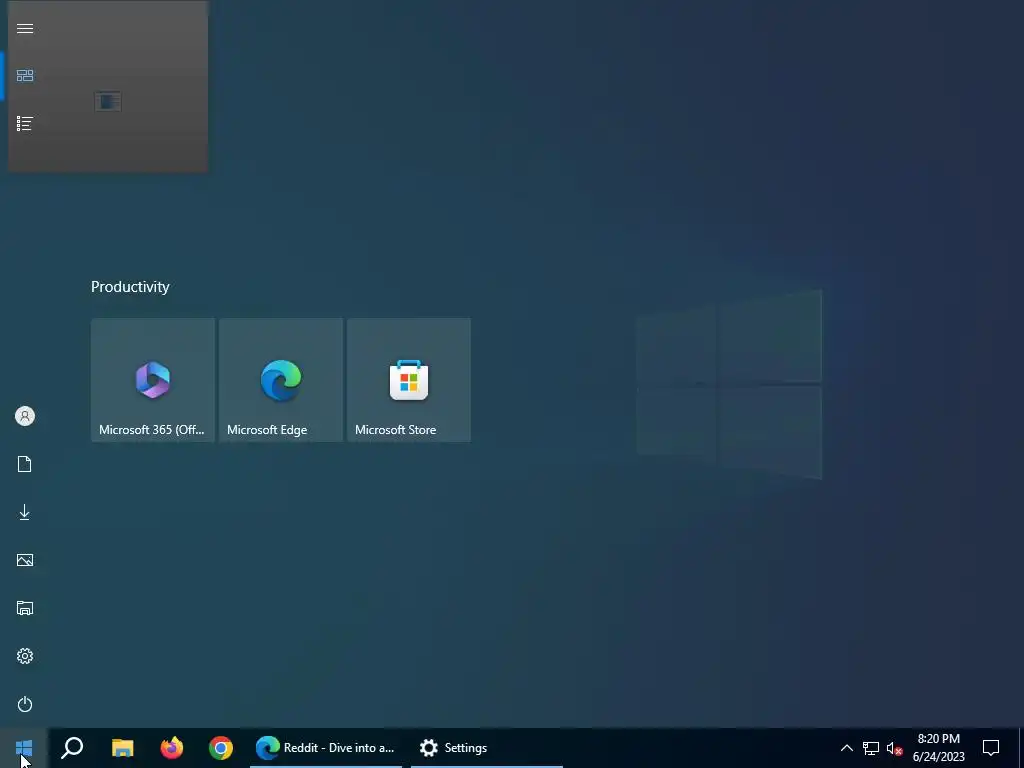Open Settings gear in Start sidebar
The height and width of the screenshot is (768, 1024).
pyautogui.click(x=25, y=656)
